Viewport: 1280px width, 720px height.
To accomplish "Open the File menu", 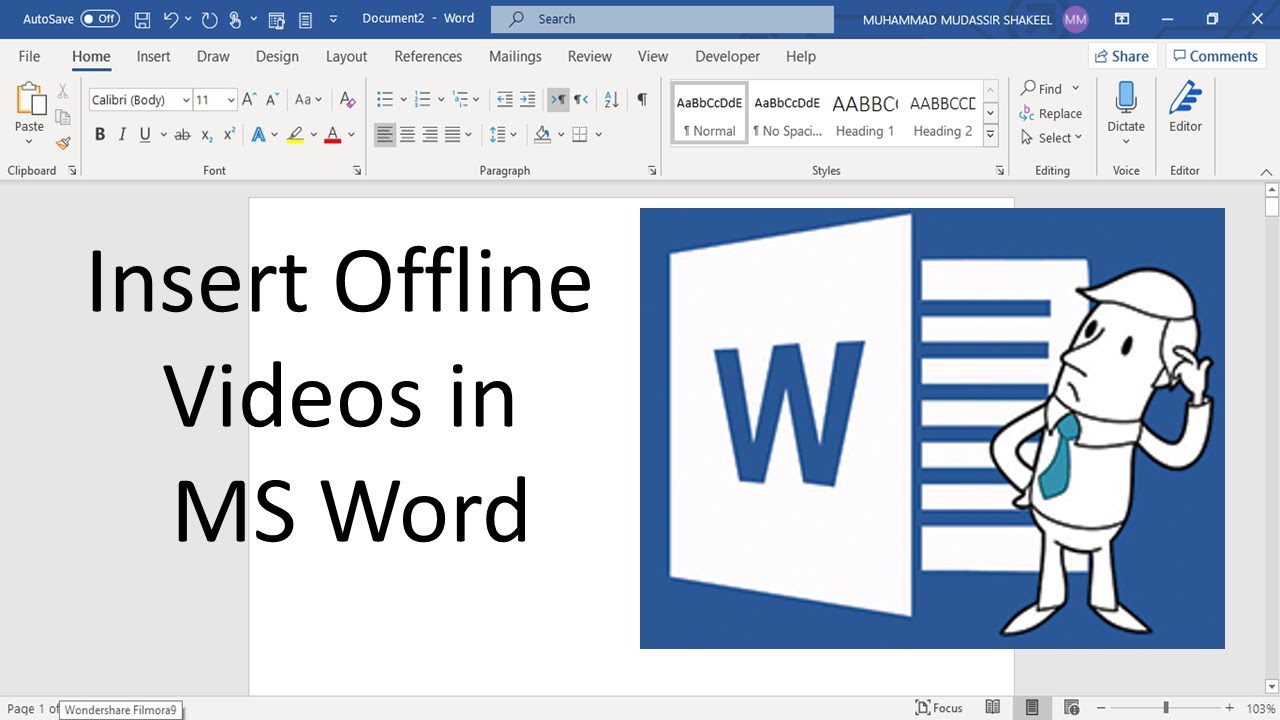I will [x=30, y=57].
